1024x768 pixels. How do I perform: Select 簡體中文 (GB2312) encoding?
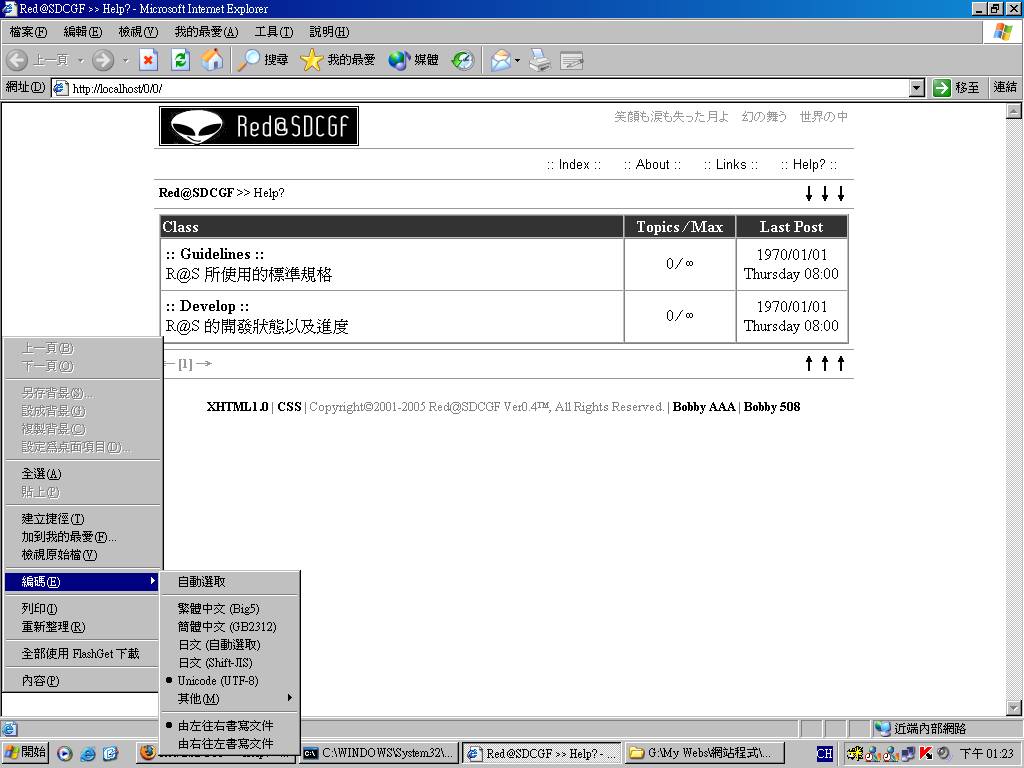(229, 627)
